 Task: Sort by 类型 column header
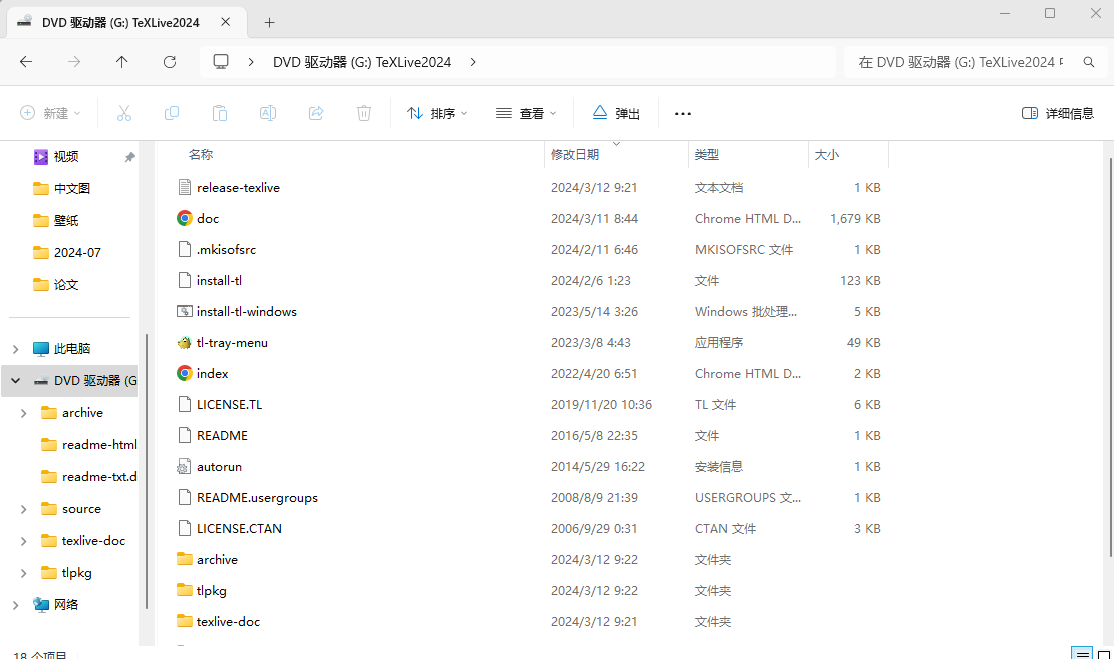[707, 154]
